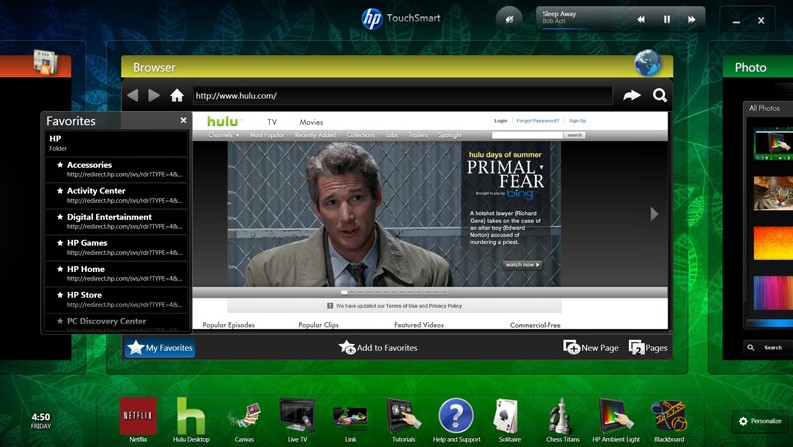The width and height of the screenshot is (793, 447).
Task: Open the Canvas app
Action: 244,421
